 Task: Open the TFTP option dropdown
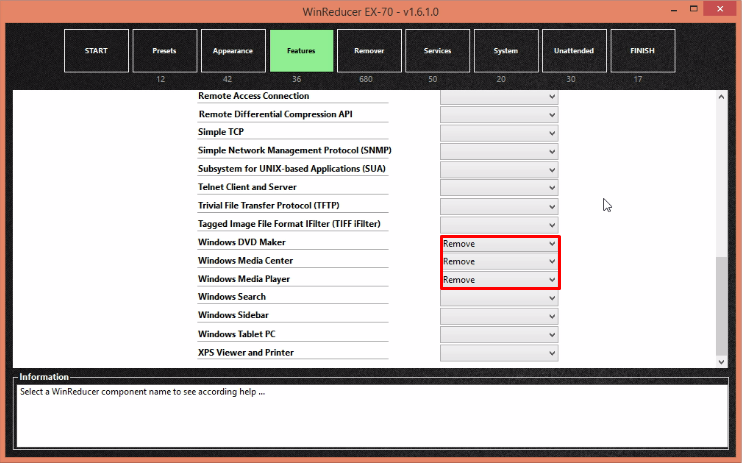[x=499, y=206]
